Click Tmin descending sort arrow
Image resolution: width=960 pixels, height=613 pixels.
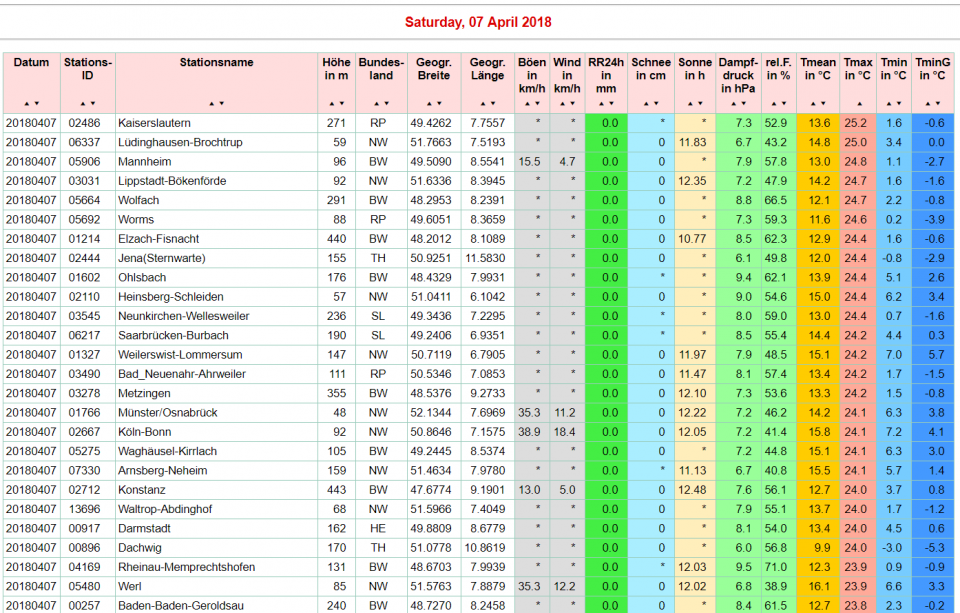tap(899, 103)
